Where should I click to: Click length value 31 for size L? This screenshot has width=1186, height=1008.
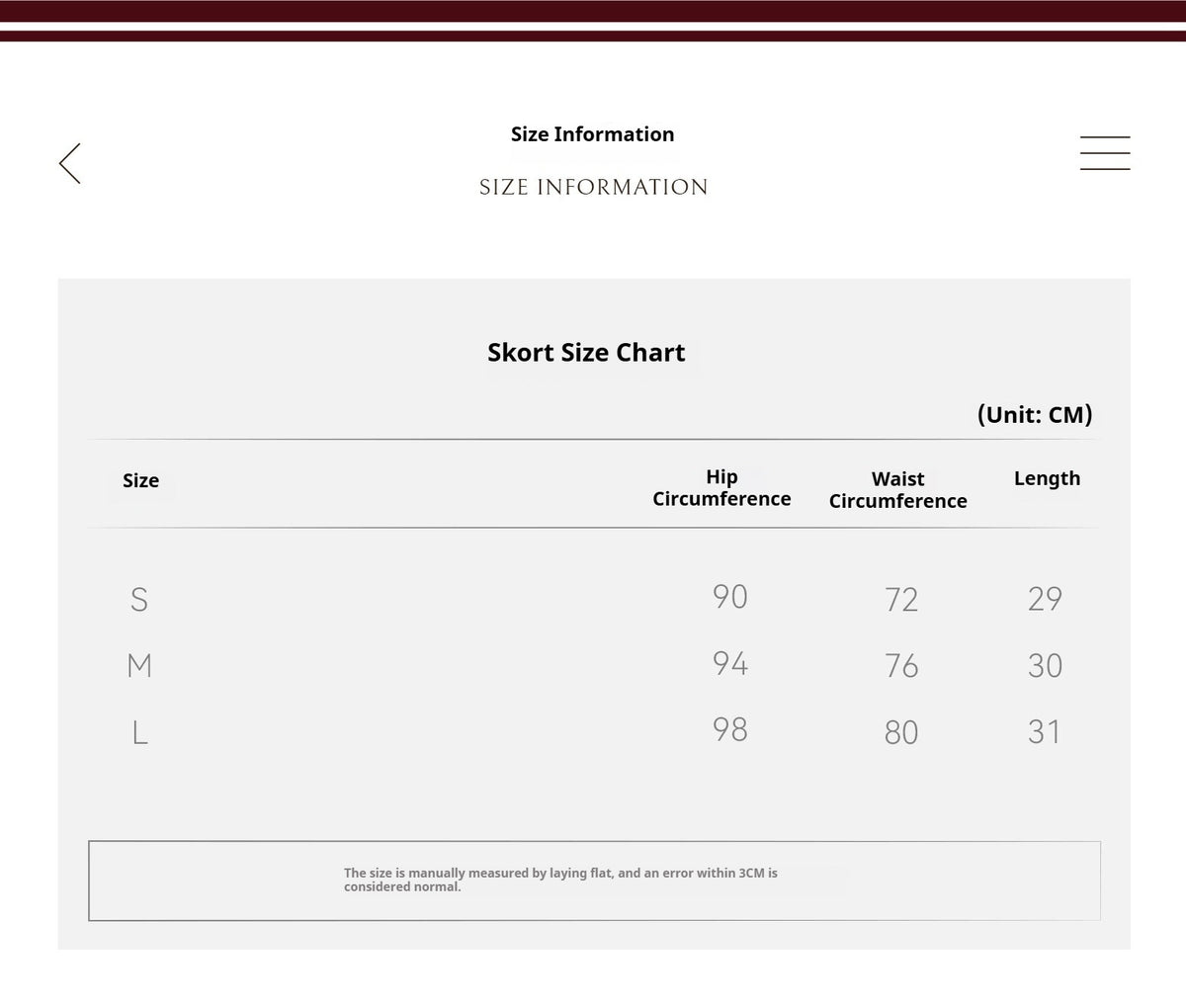tap(1045, 731)
